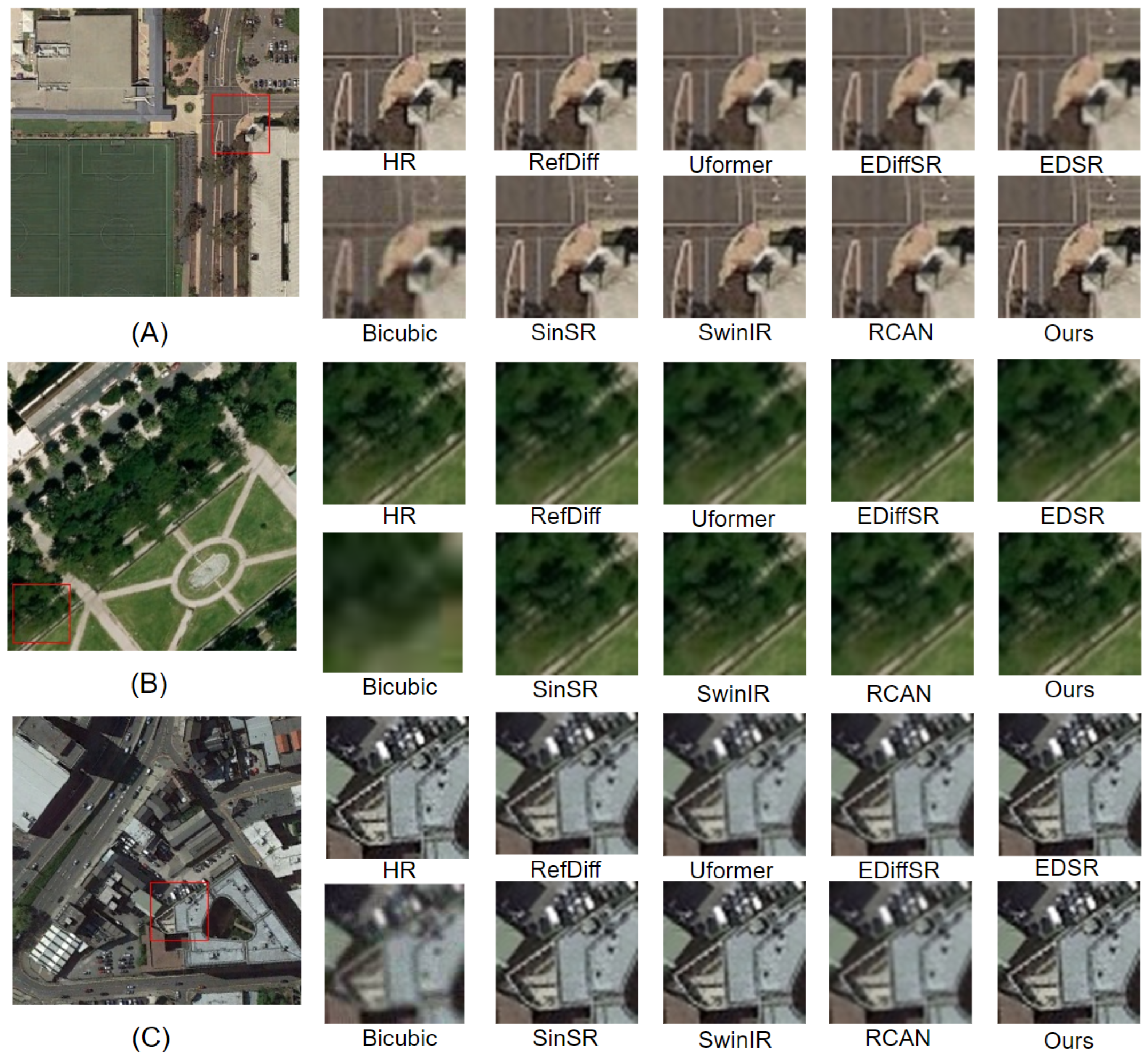The height and width of the screenshot is (1059, 1148).
Task: Select the Ours crop in group C
Action: (1069, 952)
